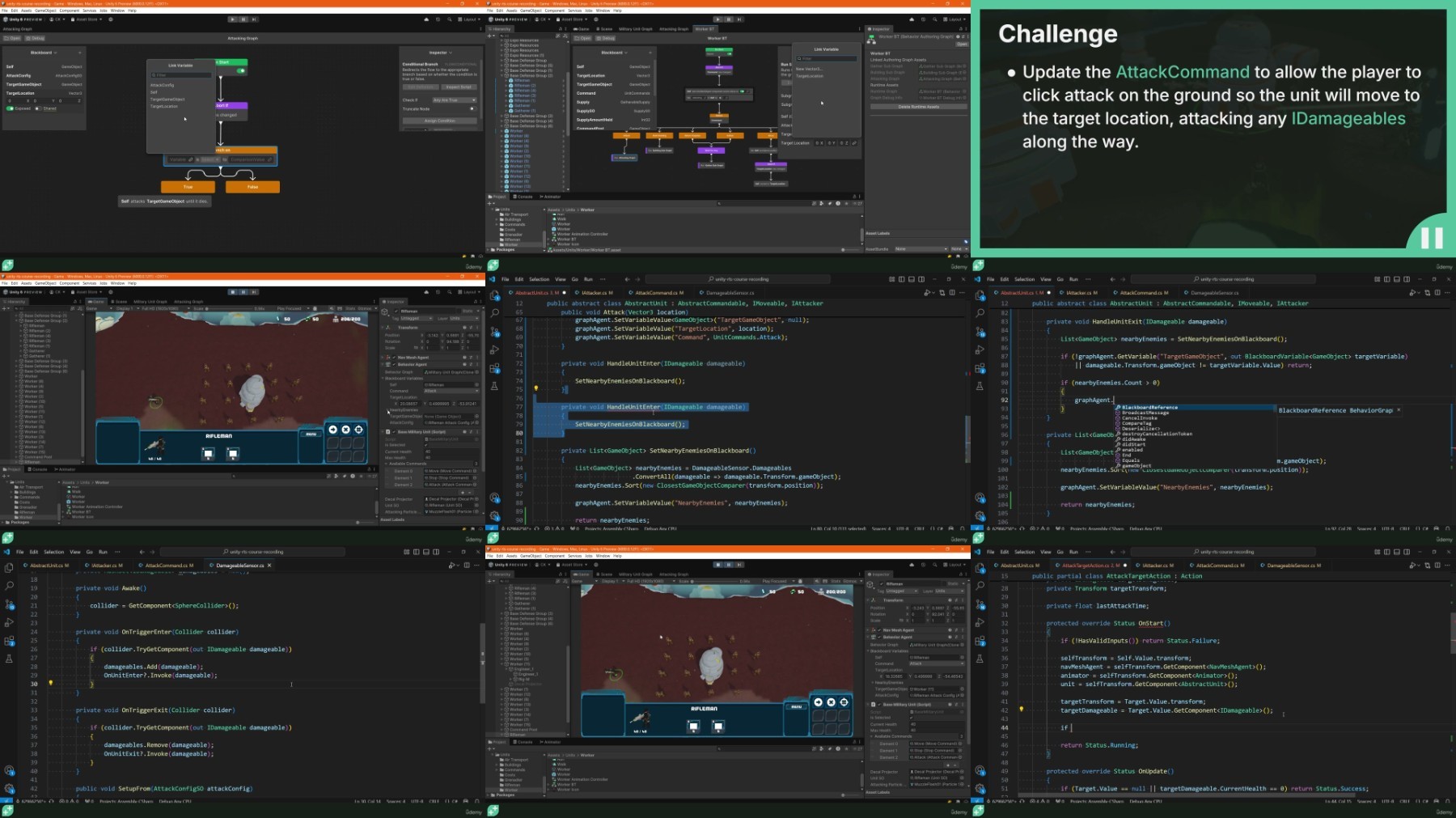Click the Go Back arrow in VS Code with HandleUnitEnter selected
Image resolution: width=1456 pixels, height=818 pixels.
pyautogui.click(x=627, y=279)
